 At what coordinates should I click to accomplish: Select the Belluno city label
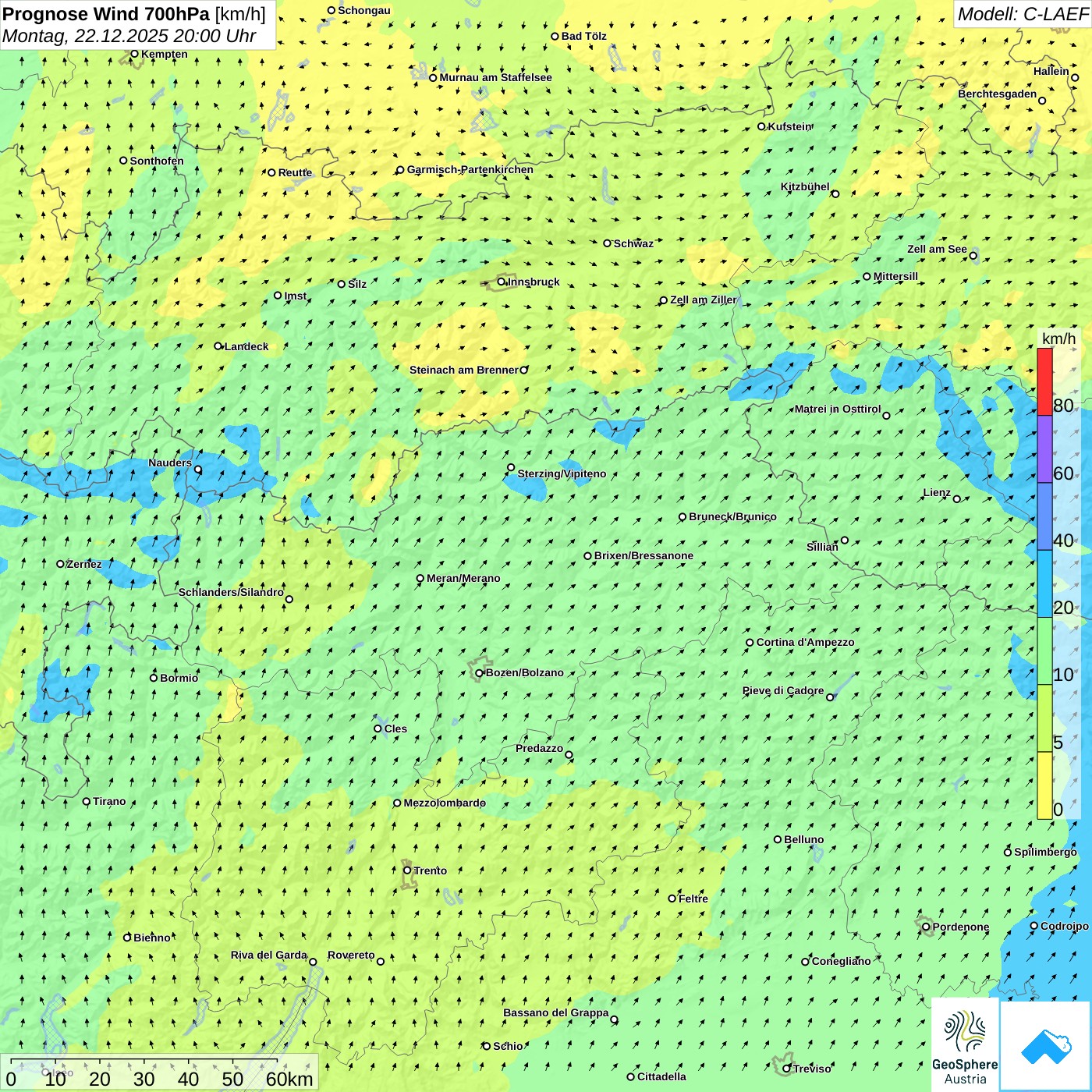tap(803, 839)
